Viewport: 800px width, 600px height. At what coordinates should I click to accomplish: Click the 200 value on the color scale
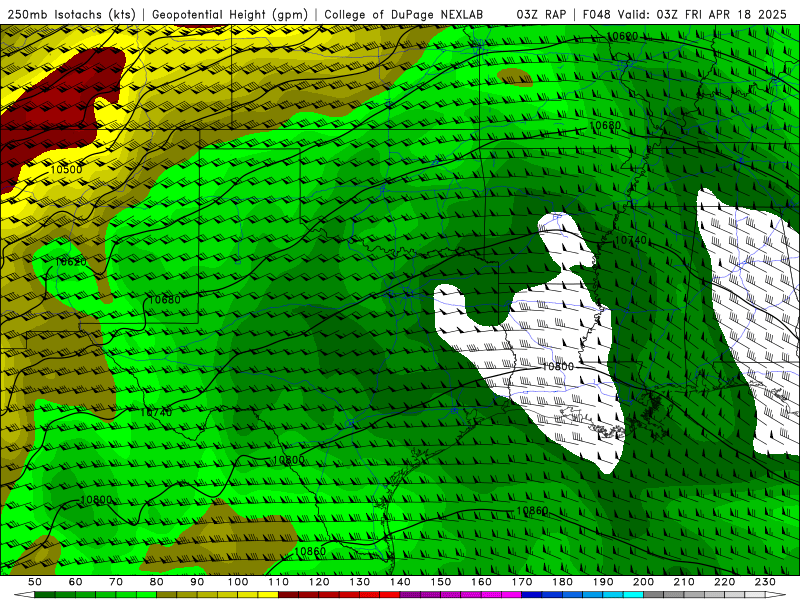(x=644, y=582)
